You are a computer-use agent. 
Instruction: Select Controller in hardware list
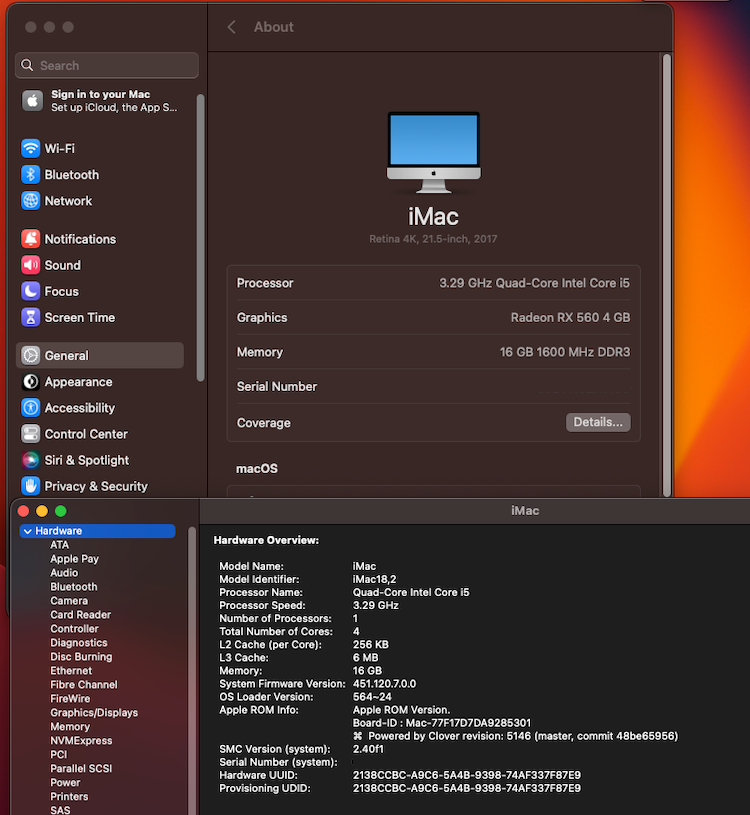(74, 629)
